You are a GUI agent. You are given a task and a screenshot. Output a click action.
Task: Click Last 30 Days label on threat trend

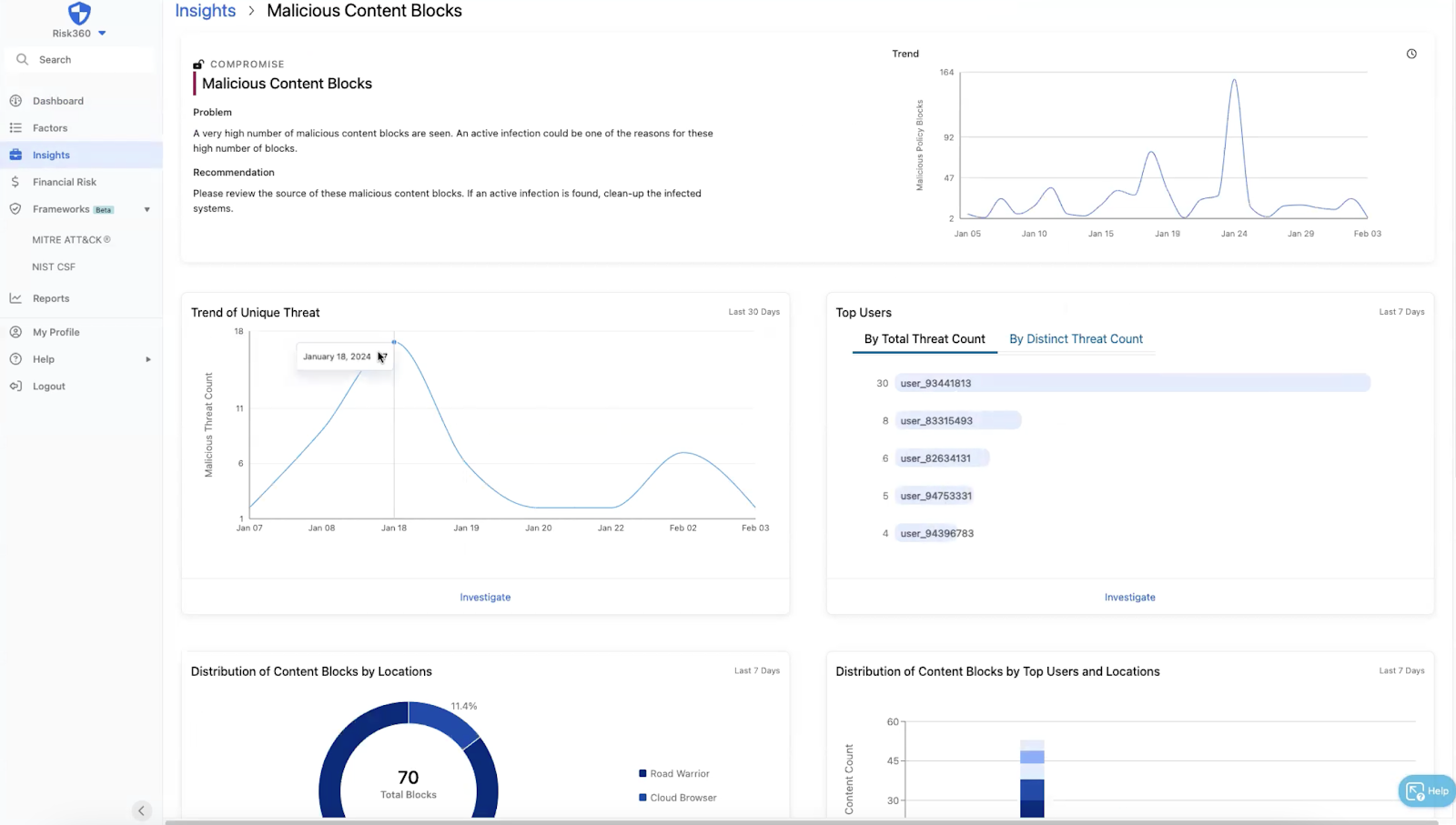pos(753,312)
